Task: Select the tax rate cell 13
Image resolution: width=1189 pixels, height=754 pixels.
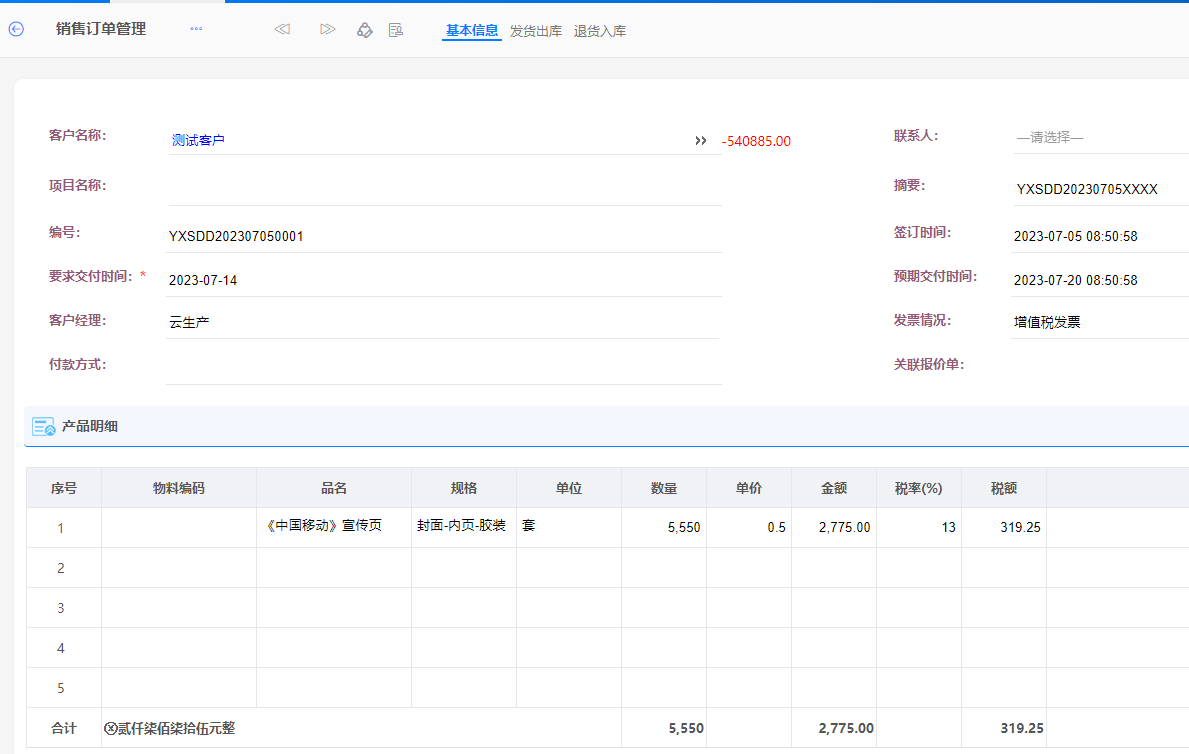Action: (919, 527)
